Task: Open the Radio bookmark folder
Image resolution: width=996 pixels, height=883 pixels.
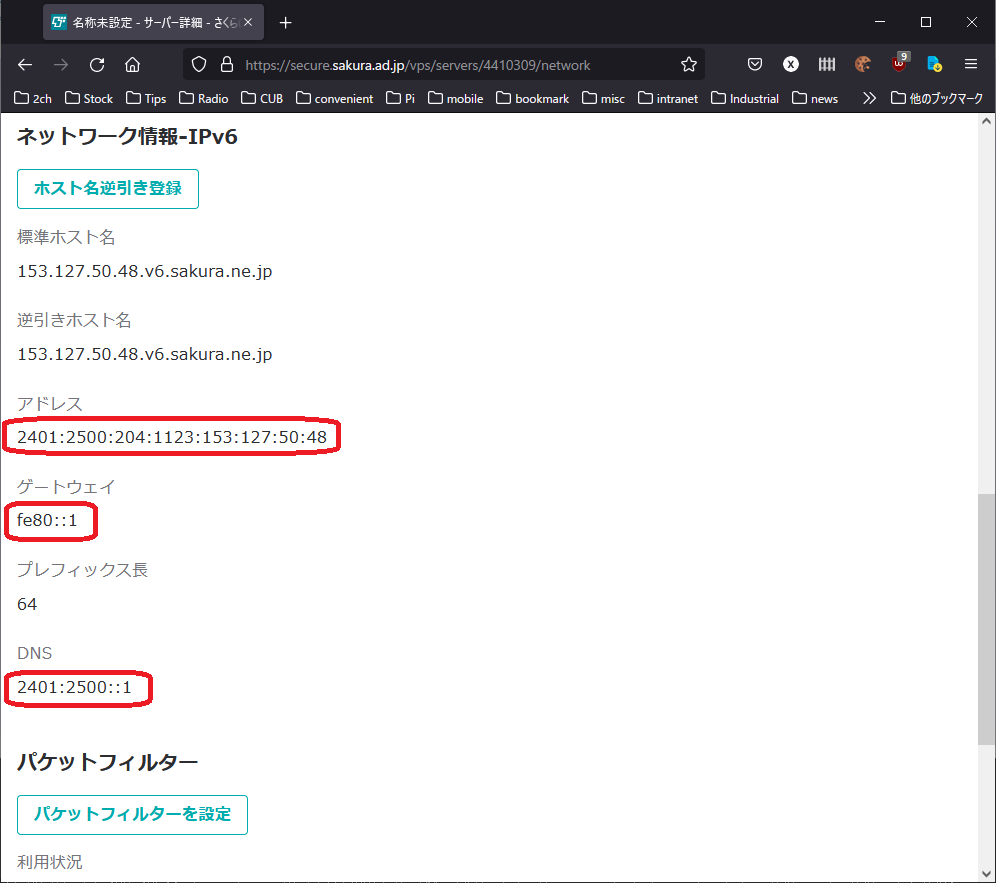Action: (x=203, y=98)
